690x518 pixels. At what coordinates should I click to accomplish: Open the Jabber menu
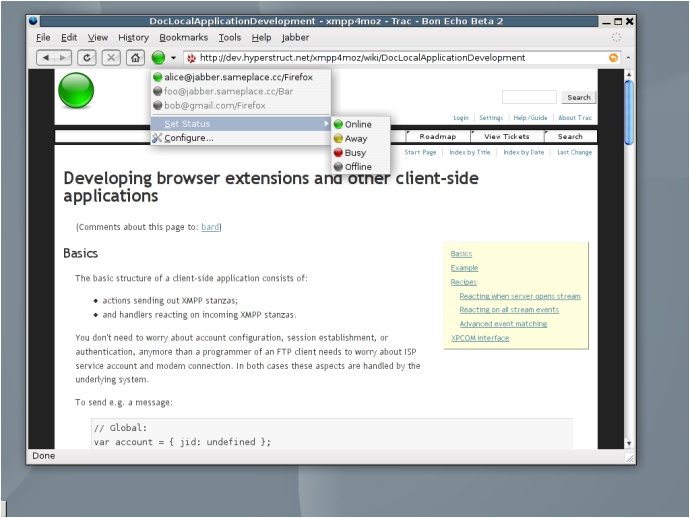click(x=295, y=37)
